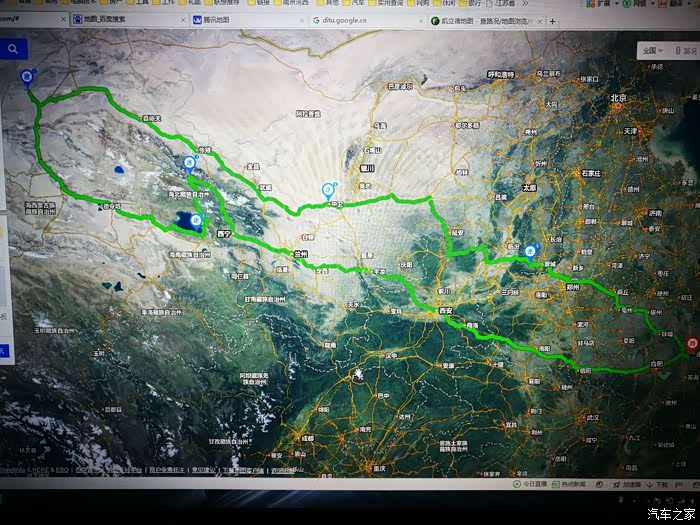
Task: Open the 全国 region dropdown
Action: point(652,50)
